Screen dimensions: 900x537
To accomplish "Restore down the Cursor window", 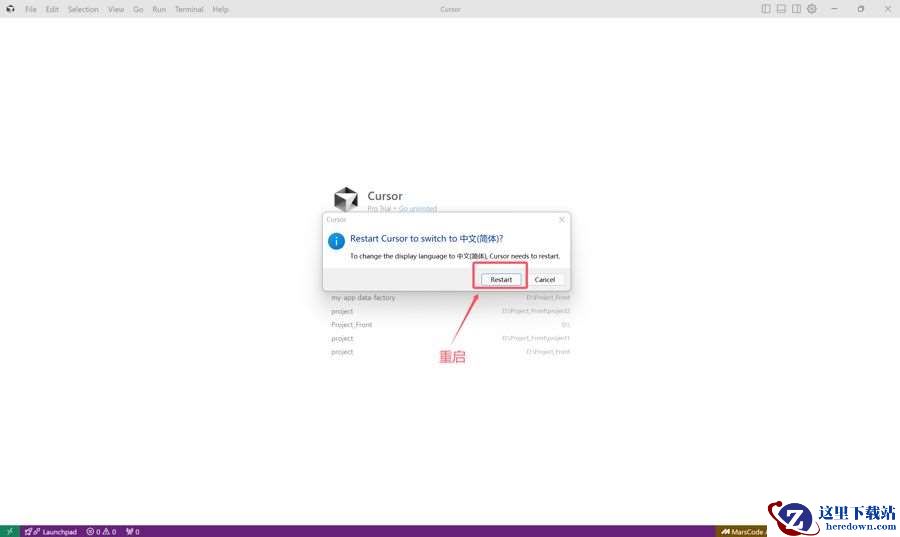I will 860,9.
